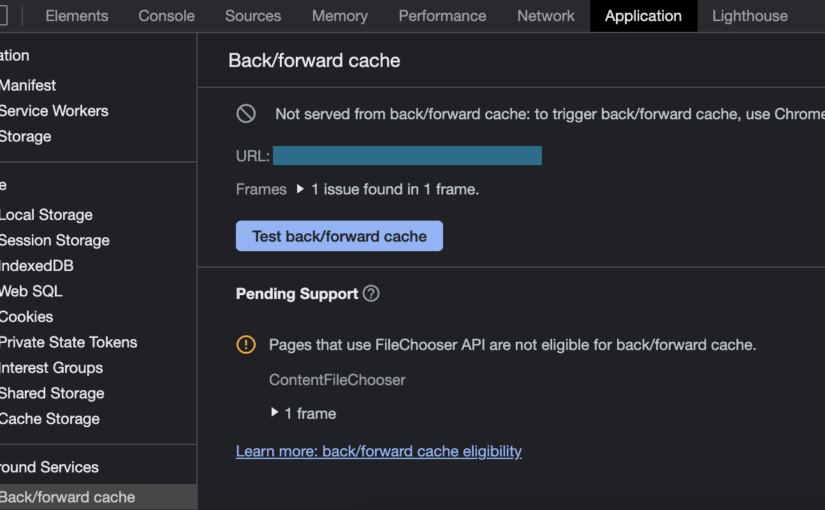
Task: Expand the '1 frame' disclosure triangle
Action: [x=275, y=413]
